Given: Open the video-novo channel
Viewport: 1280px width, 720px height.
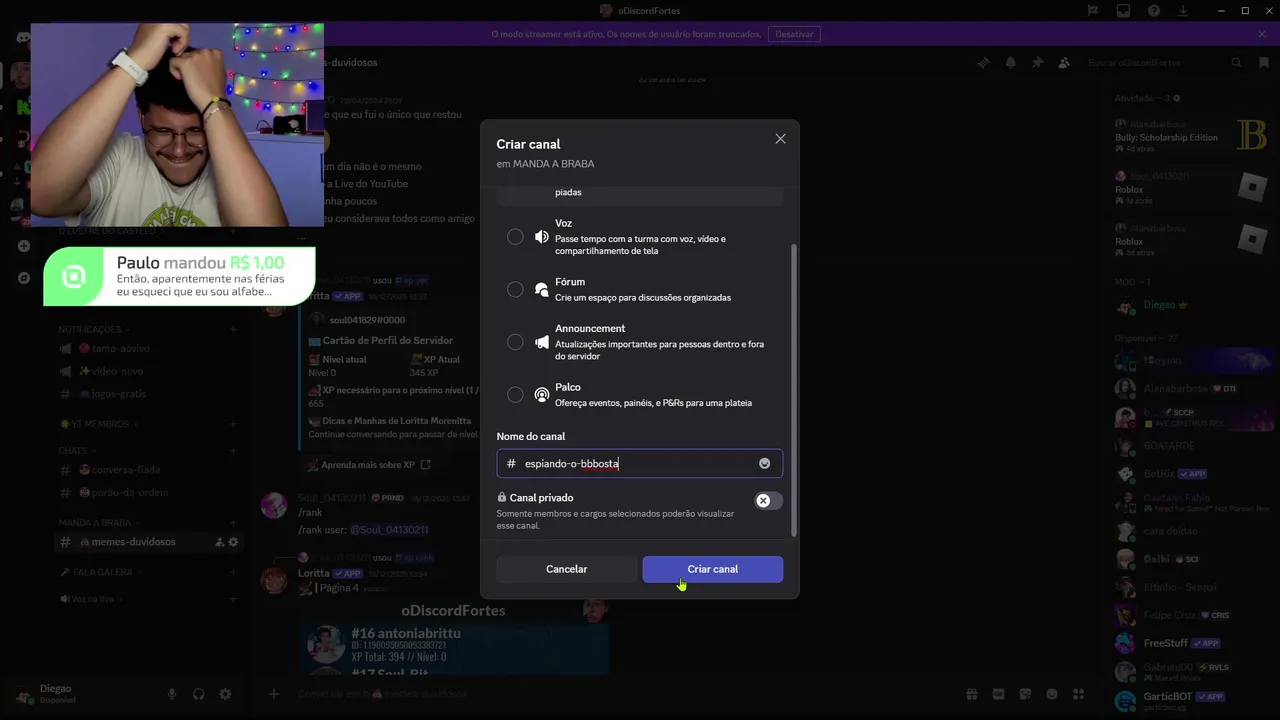Looking at the screenshot, I should pos(148,371).
